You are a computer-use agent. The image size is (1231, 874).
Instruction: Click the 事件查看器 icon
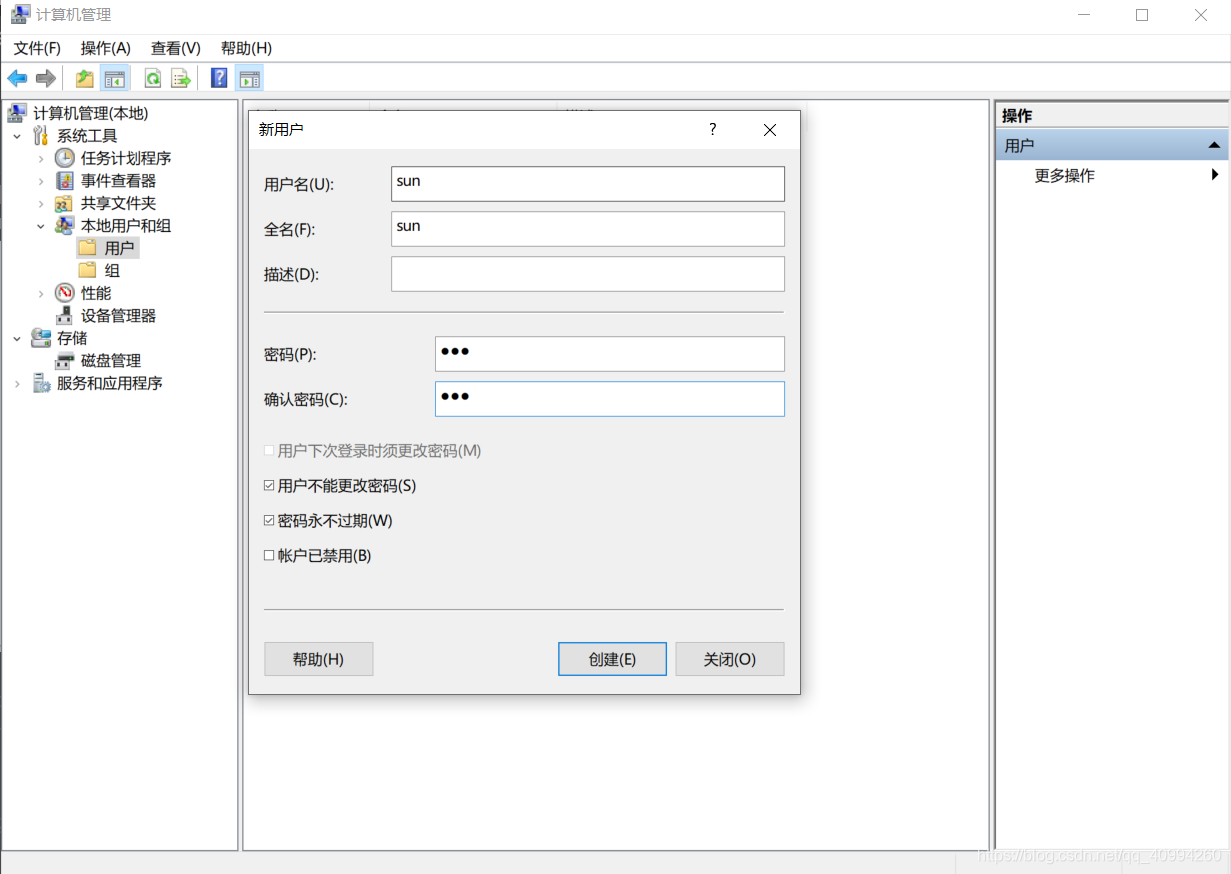65,181
